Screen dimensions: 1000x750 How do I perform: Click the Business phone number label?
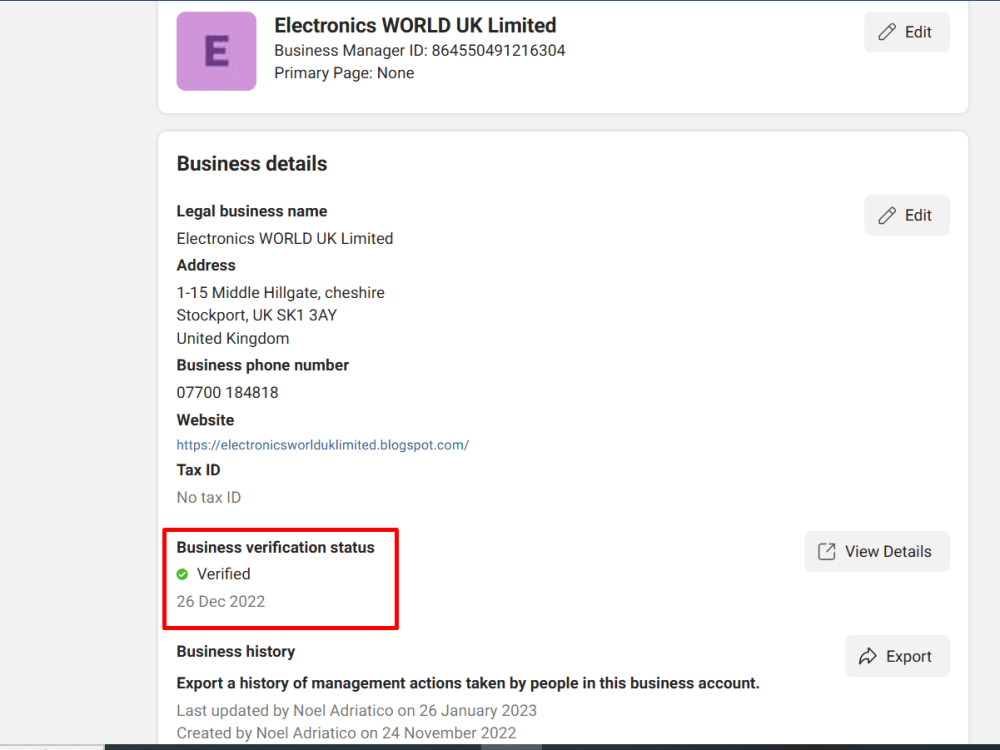point(263,365)
